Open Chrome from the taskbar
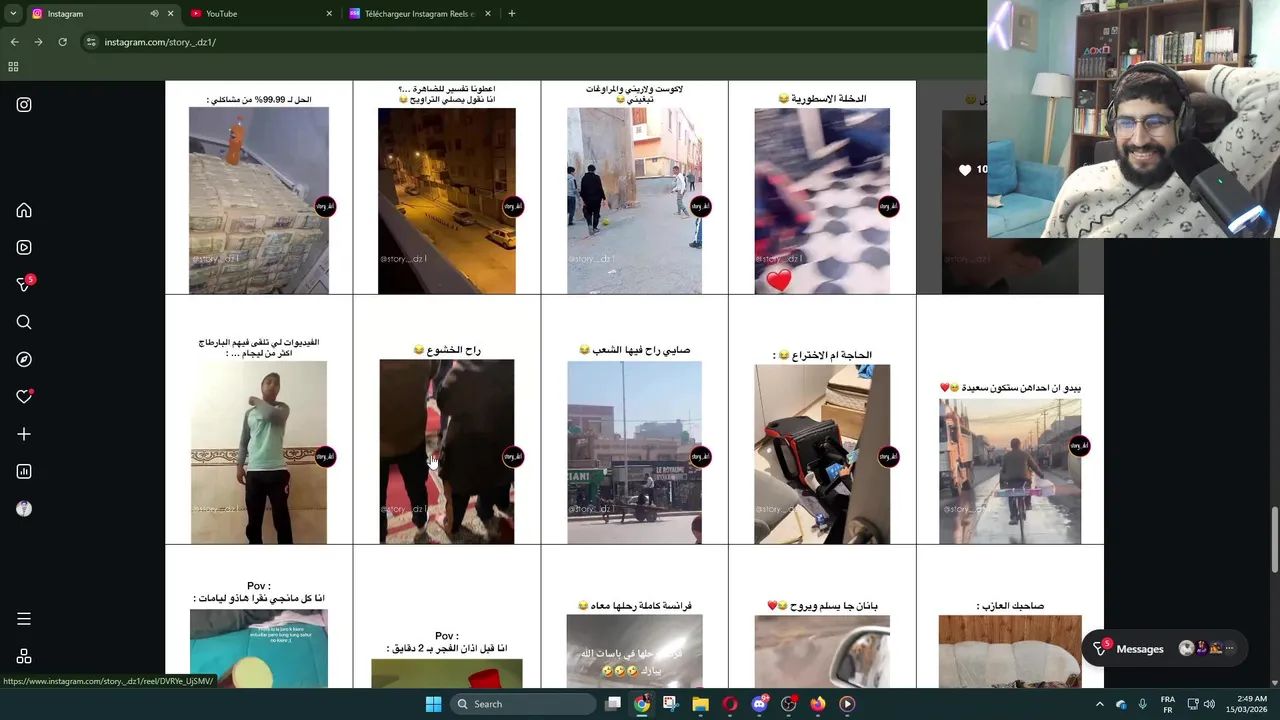 642,704
